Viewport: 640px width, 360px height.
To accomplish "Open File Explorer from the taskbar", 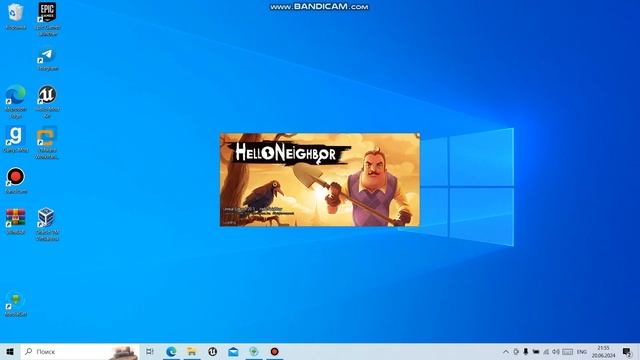I will click(191, 351).
